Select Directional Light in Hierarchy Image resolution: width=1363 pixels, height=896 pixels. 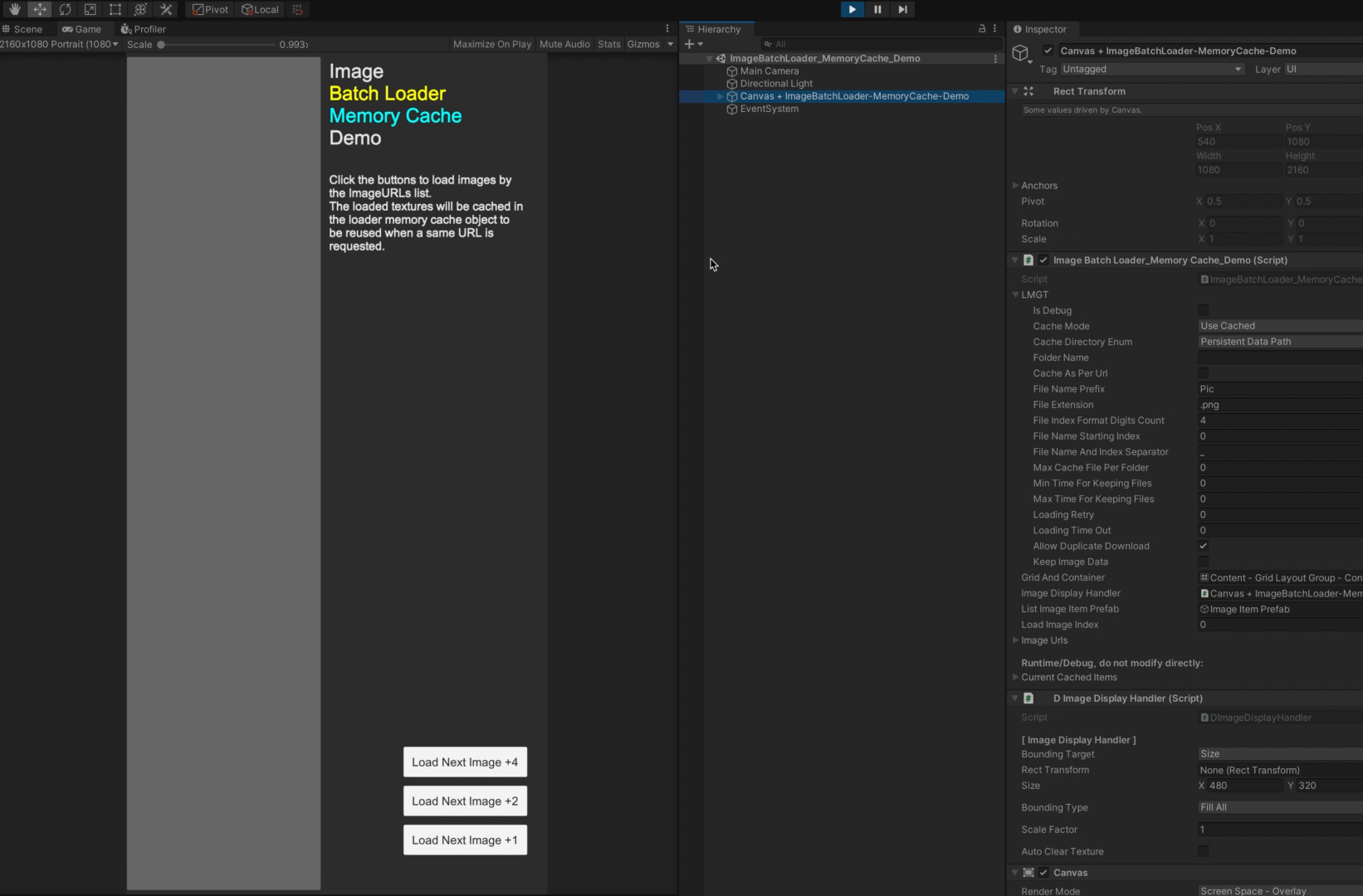(775, 84)
